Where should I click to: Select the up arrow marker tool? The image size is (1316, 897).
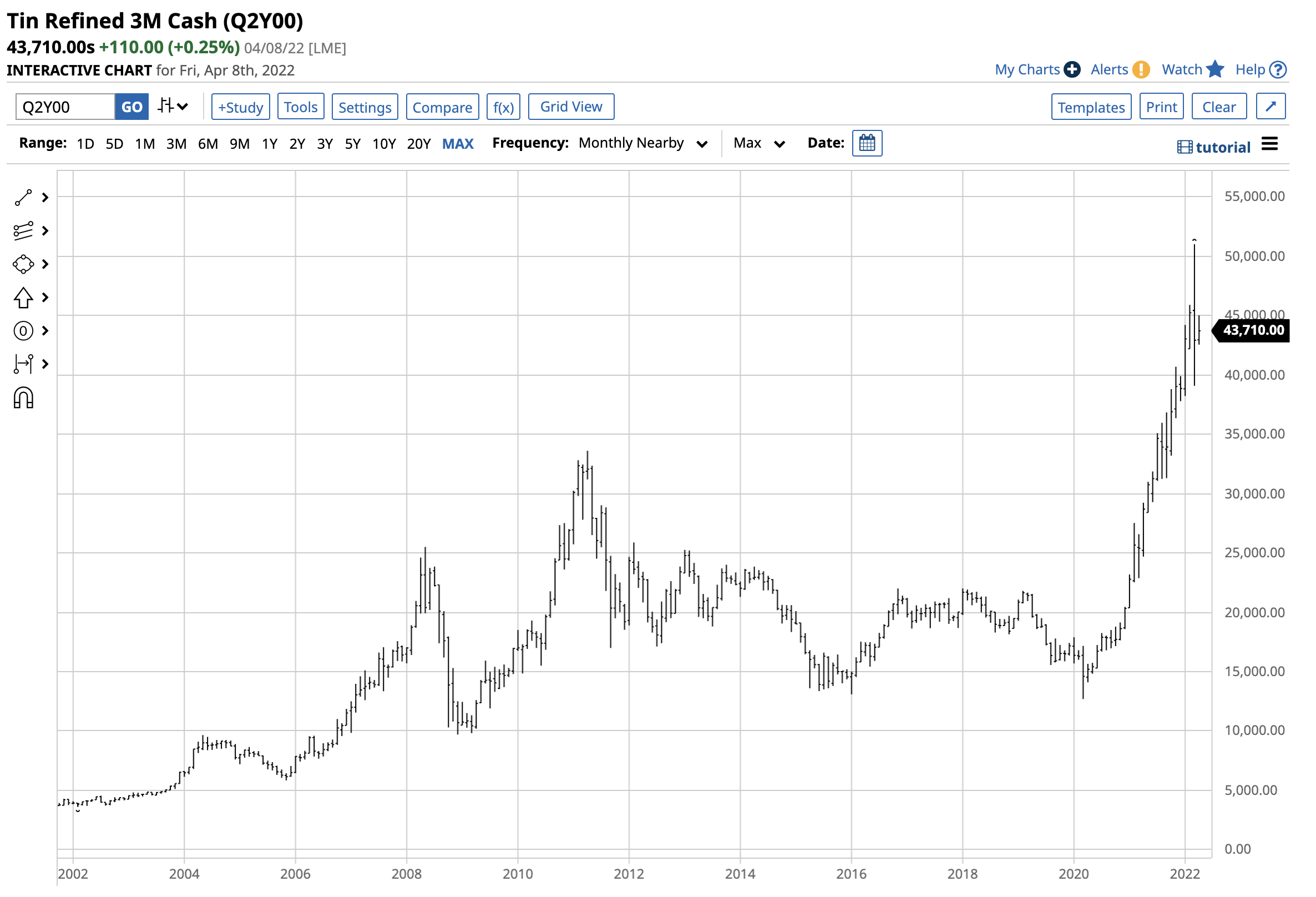pos(23,298)
